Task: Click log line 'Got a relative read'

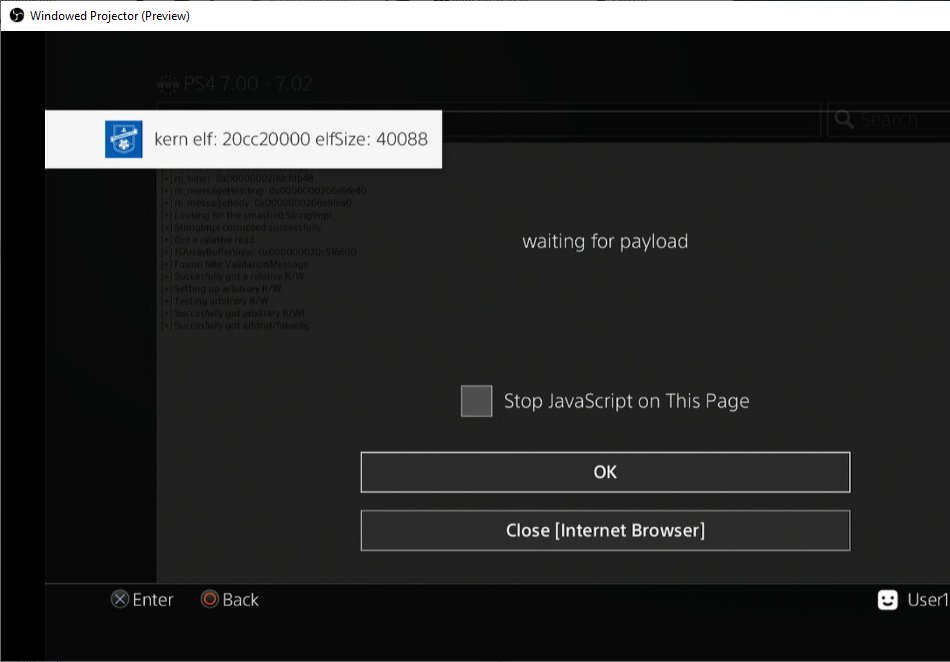Action: click(x=207, y=240)
